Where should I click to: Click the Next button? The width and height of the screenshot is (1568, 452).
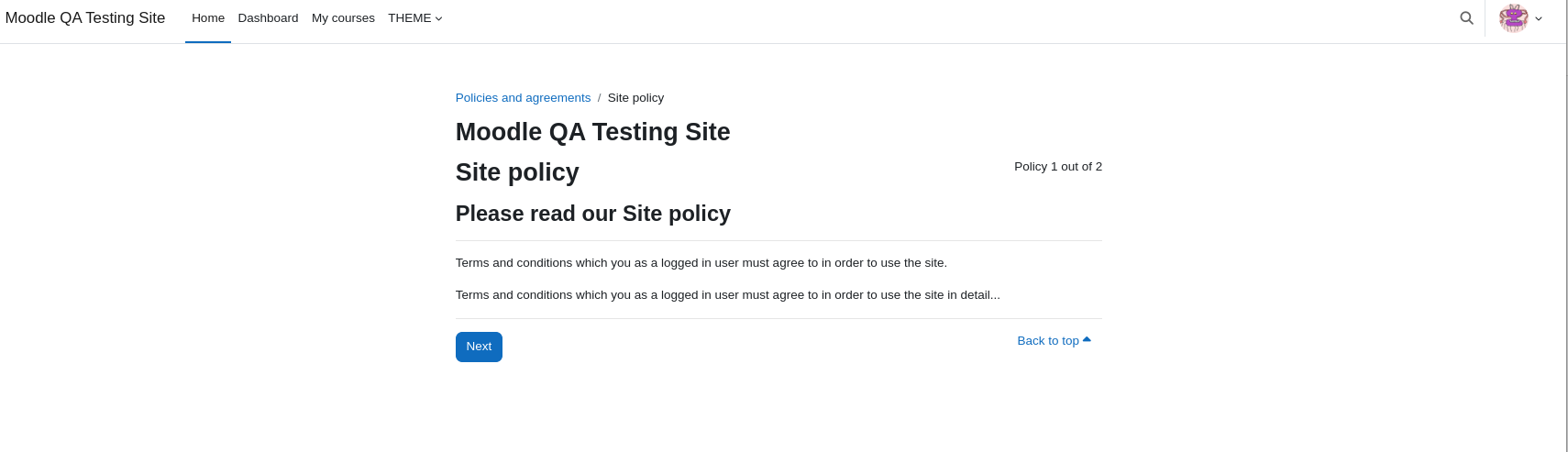pos(479,347)
